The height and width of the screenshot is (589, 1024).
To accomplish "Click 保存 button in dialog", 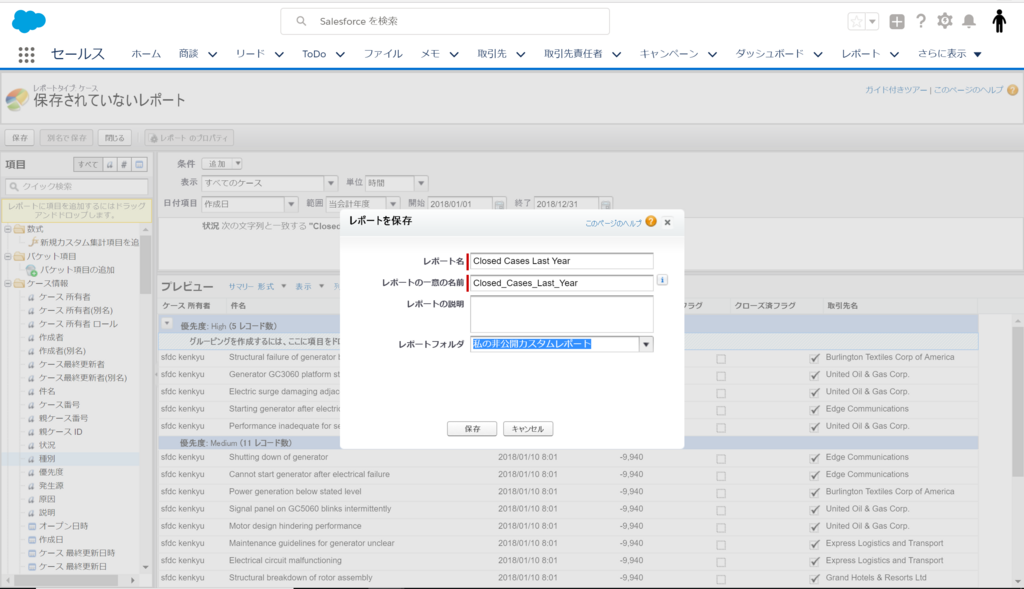I will (472, 429).
